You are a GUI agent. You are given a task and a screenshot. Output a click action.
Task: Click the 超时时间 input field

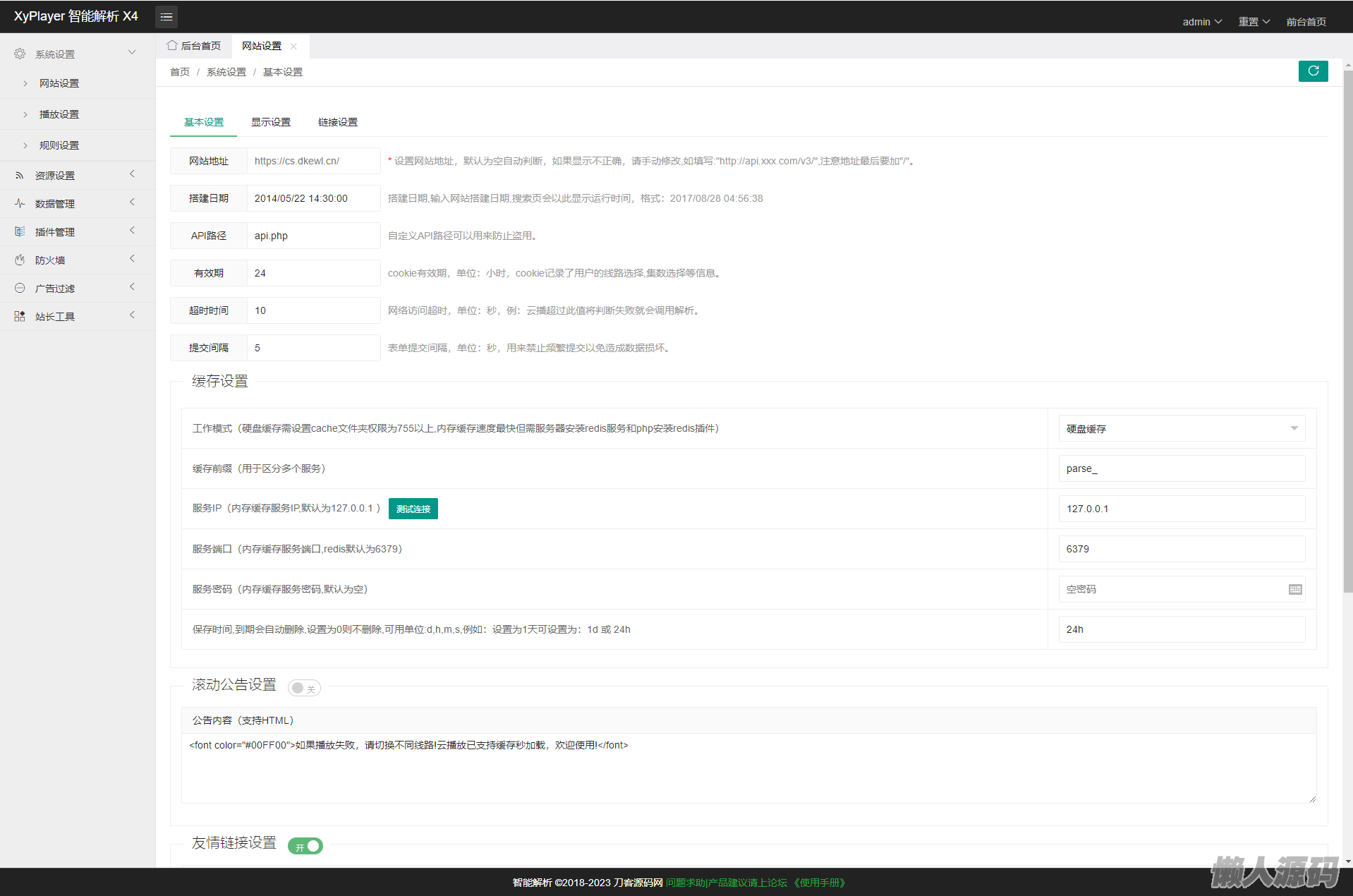coord(314,310)
